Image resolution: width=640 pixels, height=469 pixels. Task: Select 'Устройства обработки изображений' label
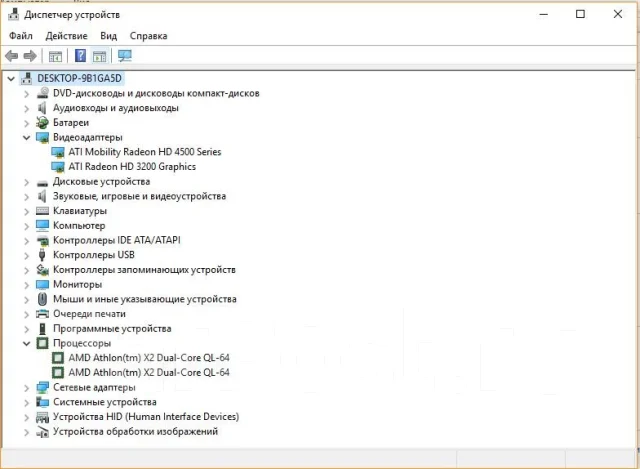point(135,431)
